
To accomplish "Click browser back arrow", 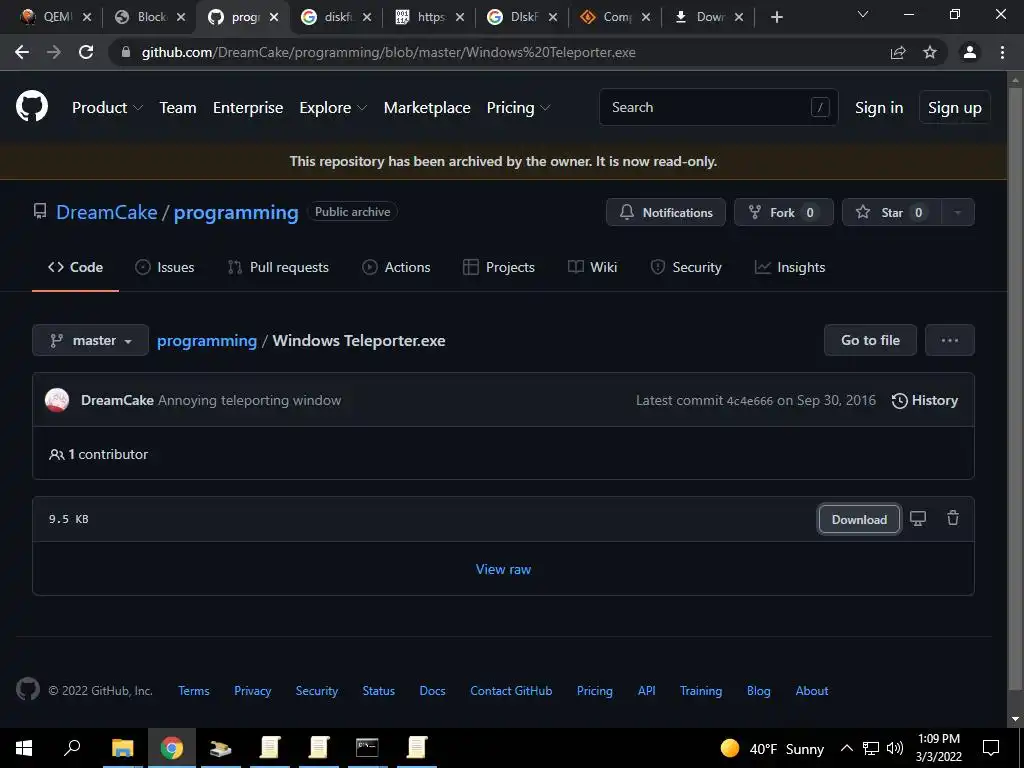I will tap(22, 52).
